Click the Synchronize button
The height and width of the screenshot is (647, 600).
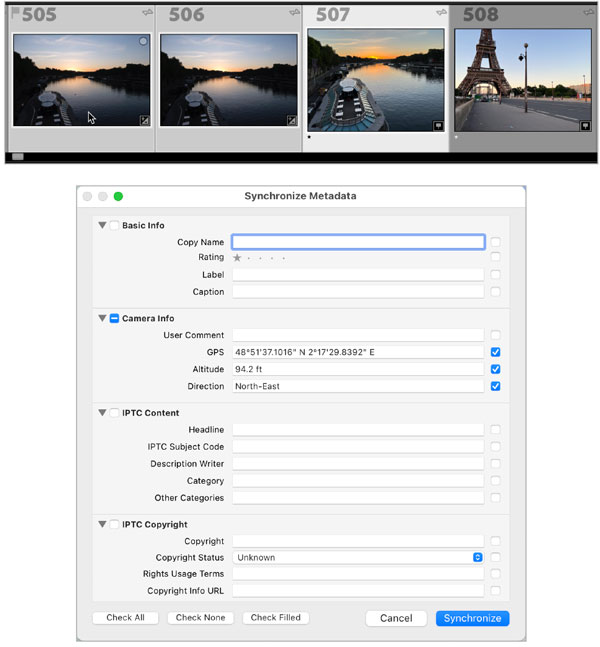pos(472,618)
